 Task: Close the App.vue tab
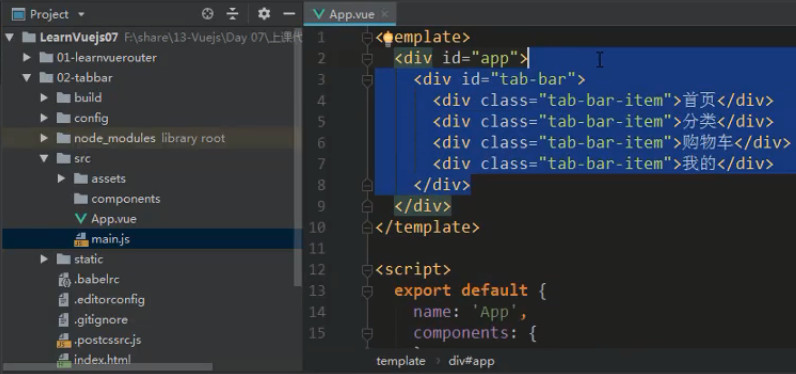point(385,14)
